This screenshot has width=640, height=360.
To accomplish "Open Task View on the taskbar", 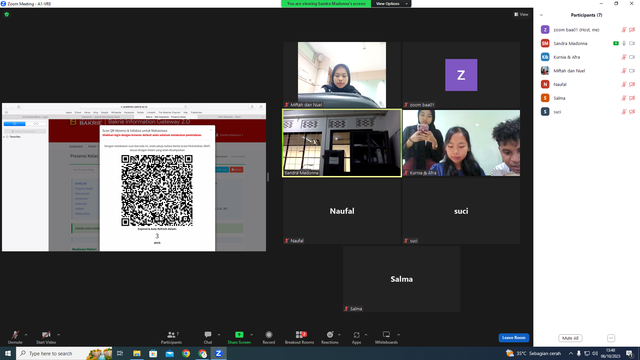I will pyautogui.click(x=120, y=353).
